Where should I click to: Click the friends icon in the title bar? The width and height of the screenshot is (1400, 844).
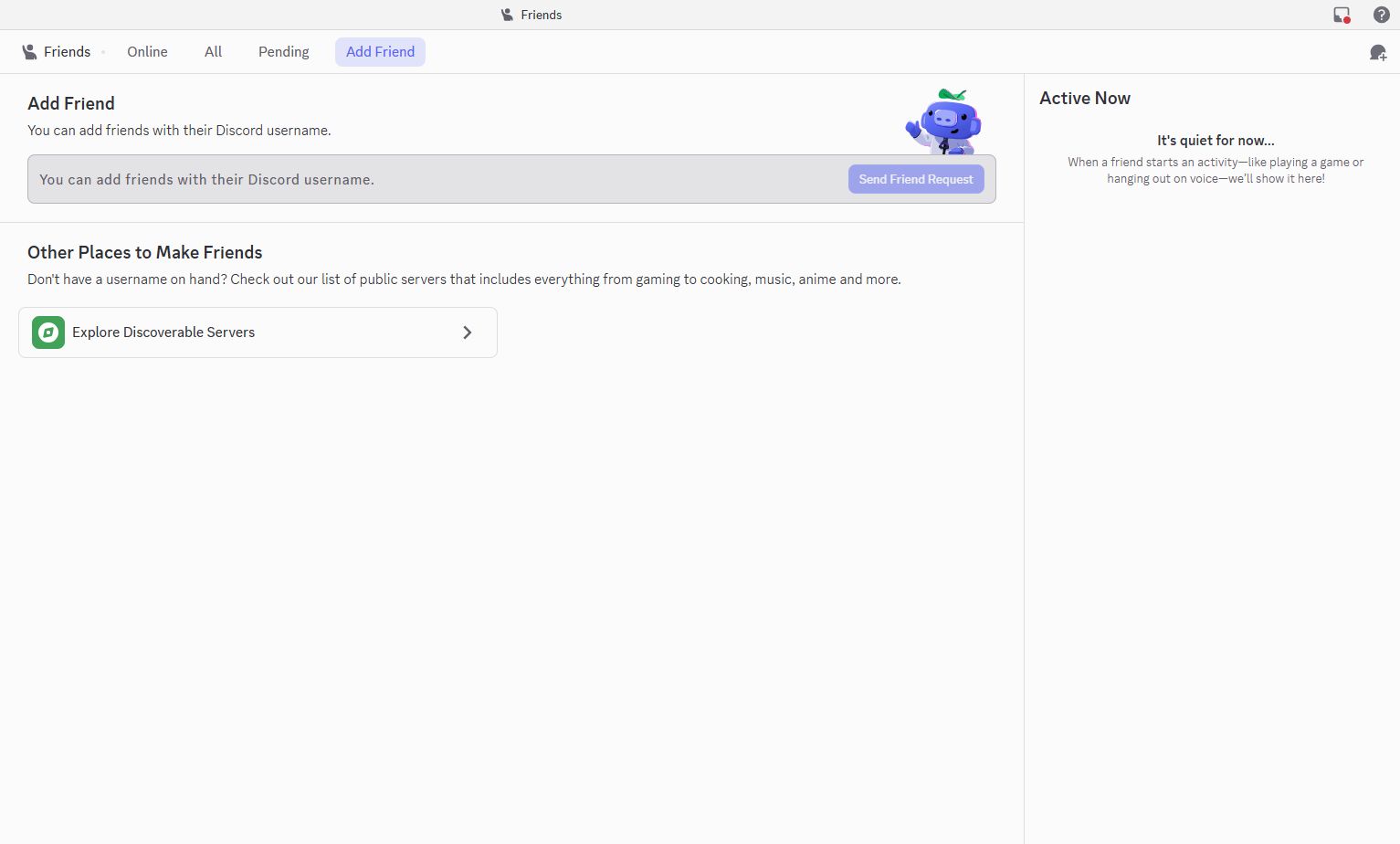coord(507,15)
